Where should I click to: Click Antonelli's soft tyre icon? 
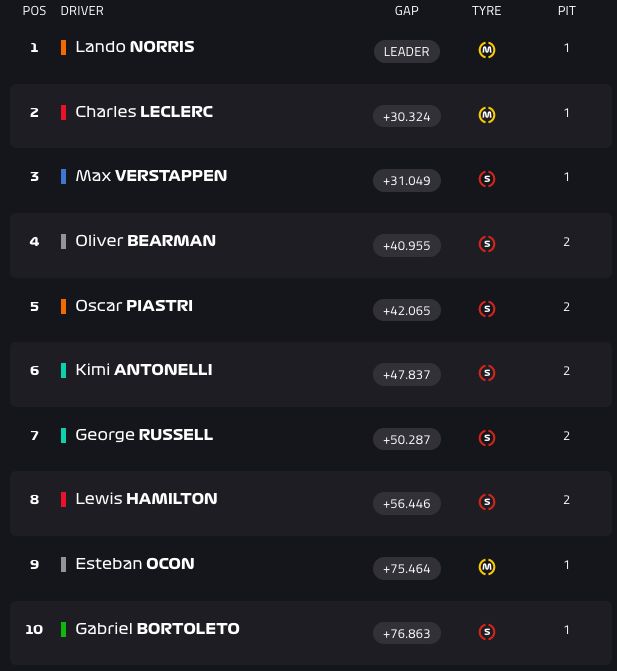point(487,373)
